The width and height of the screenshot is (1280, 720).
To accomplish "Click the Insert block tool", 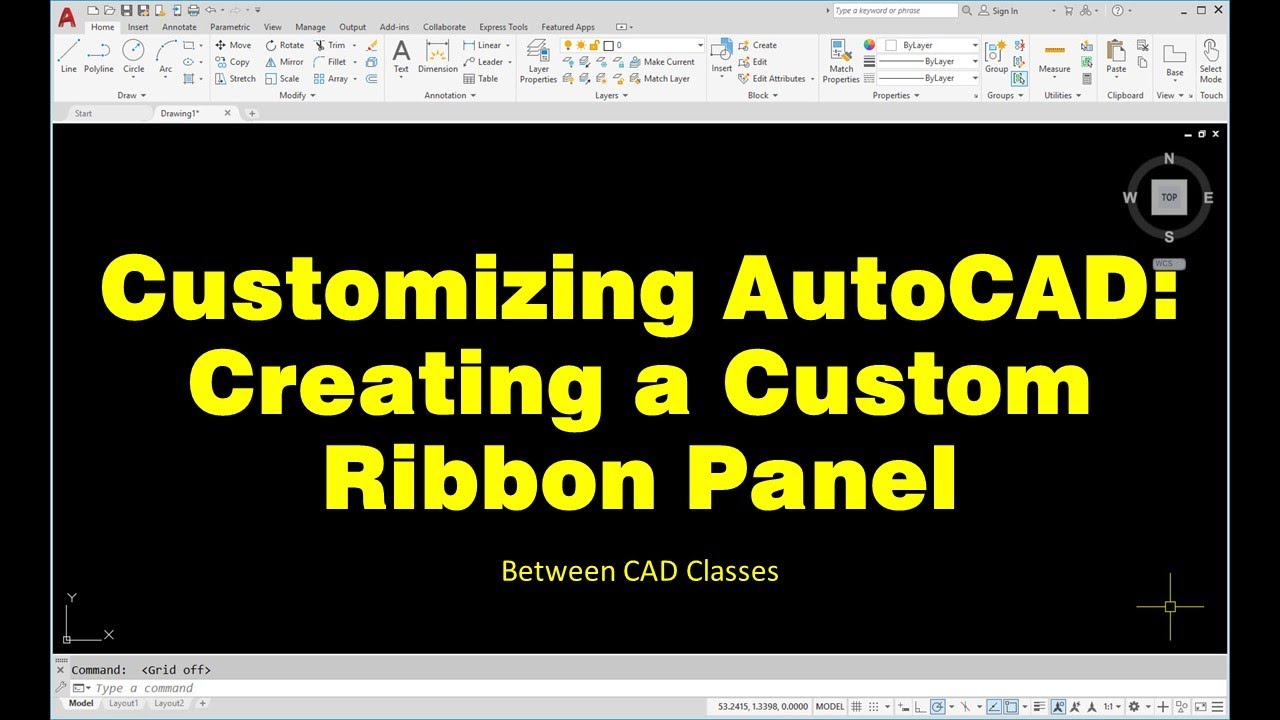I will pos(722,56).
